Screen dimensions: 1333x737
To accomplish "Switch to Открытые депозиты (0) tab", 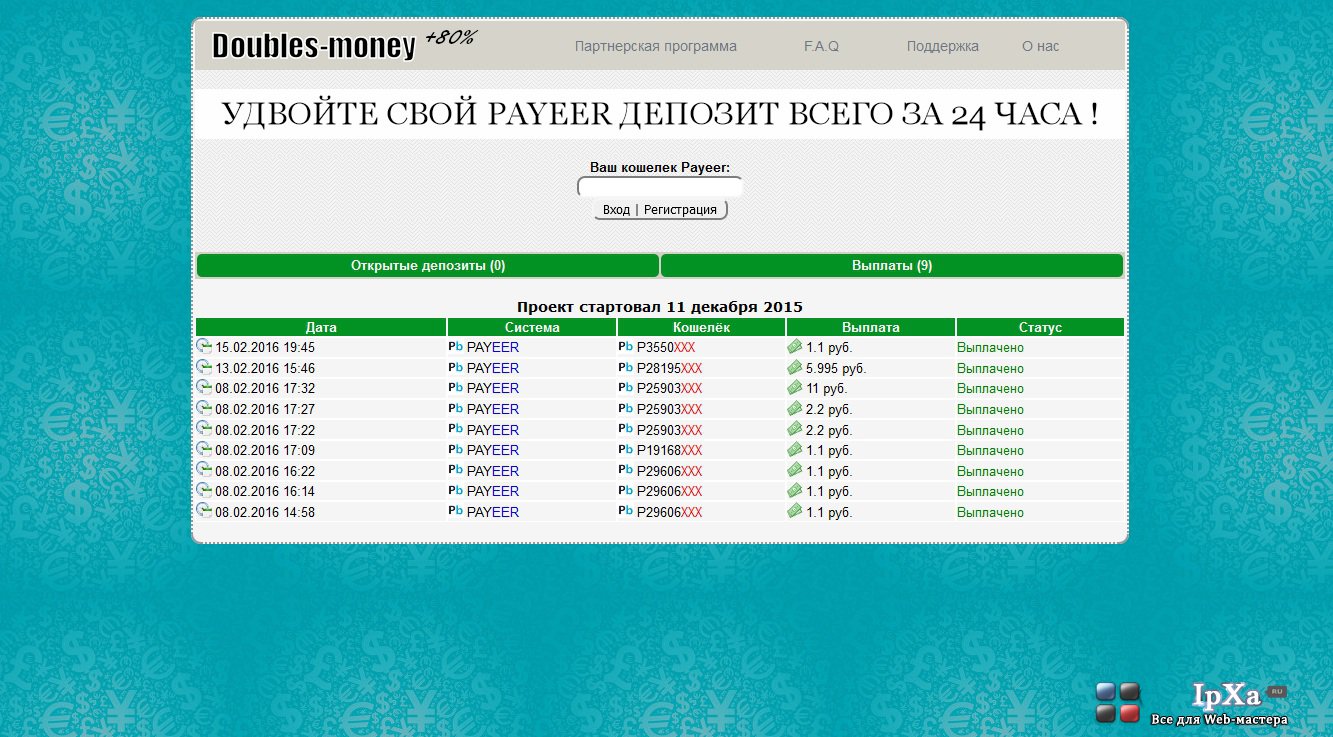I will [428, 265].
